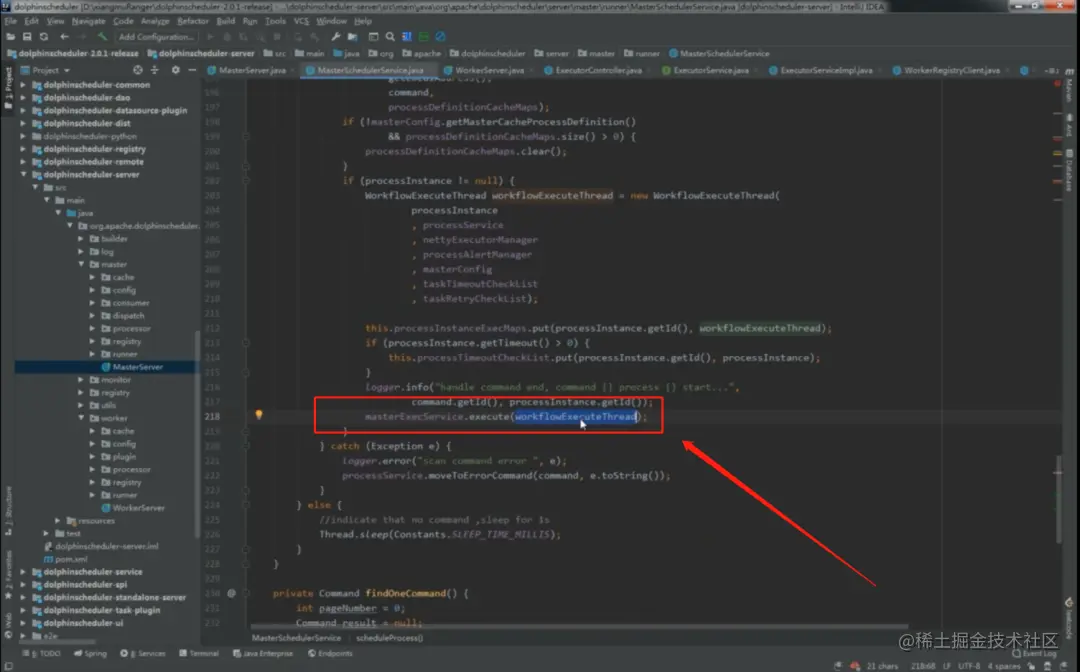
Task: Click the Synchronize refresh icon
Action: pyautogui.click(x=44, y=36)
